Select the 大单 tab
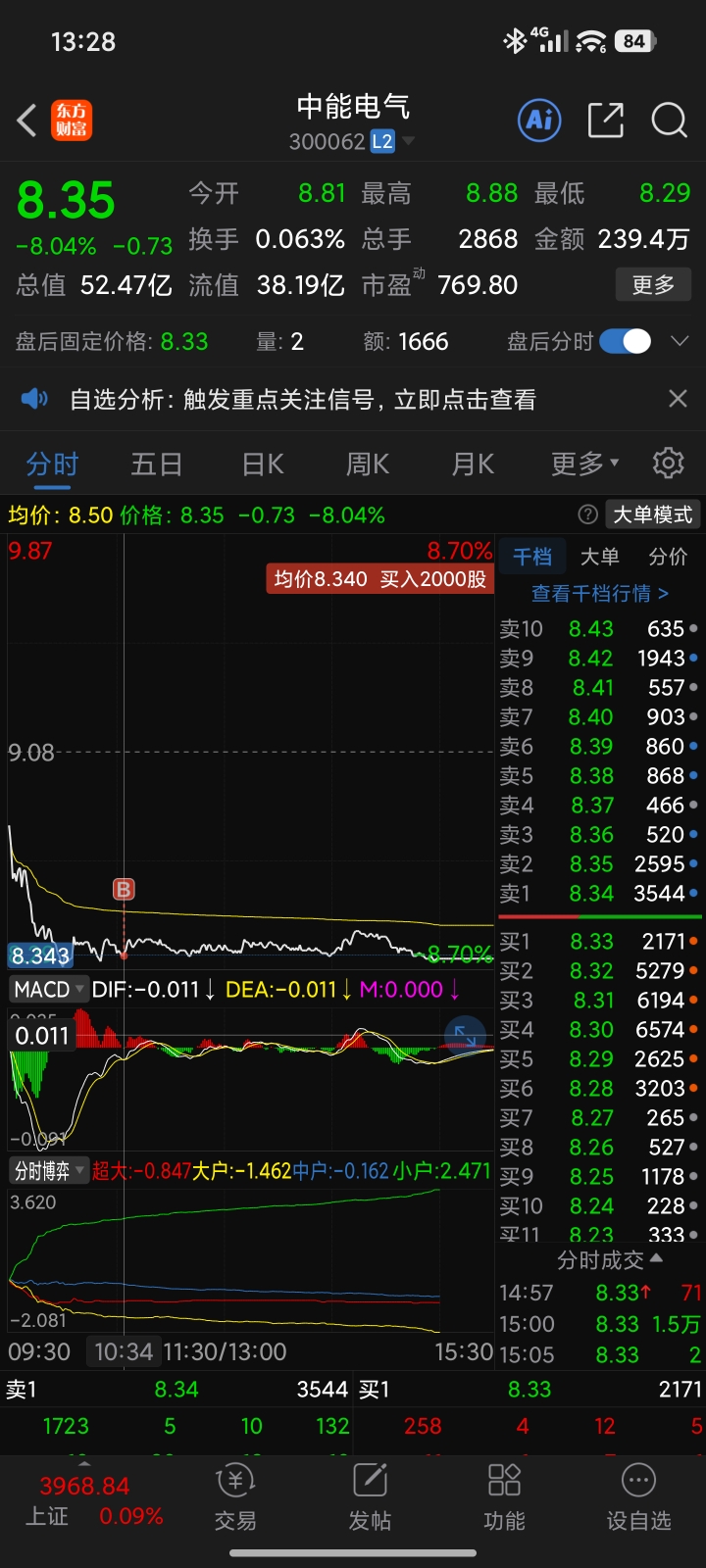Viewport: 706px width, 1568px height. click(x=599, y=557)
